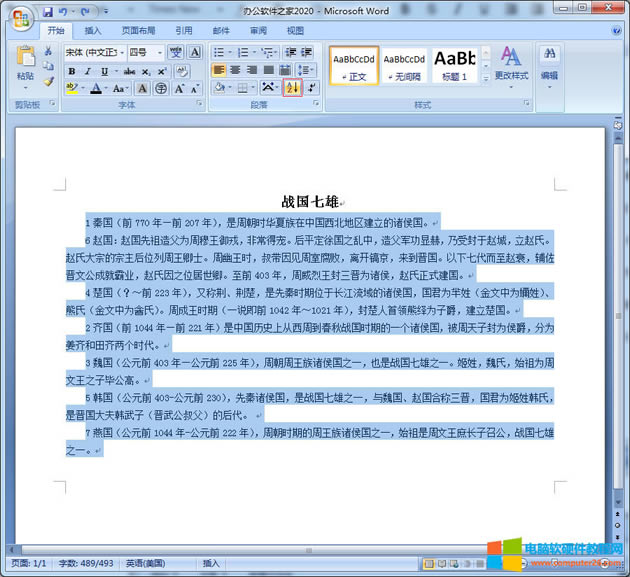This screenshot has height=577, width=630.
Task: Apply Superscript formatting
Action: (x=162, y=72)
